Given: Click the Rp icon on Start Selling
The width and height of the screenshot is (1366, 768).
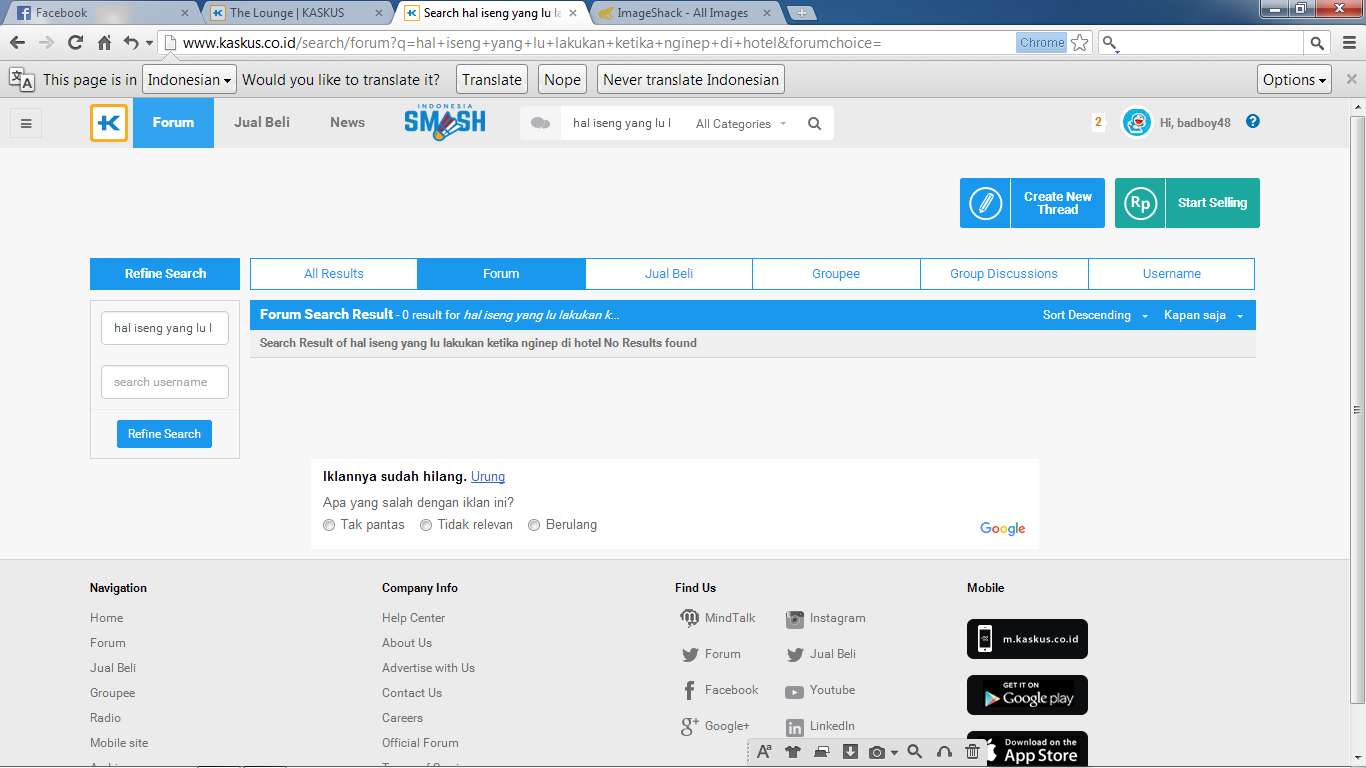Looking at the screenshot, I should click(x=1140, y=203).
